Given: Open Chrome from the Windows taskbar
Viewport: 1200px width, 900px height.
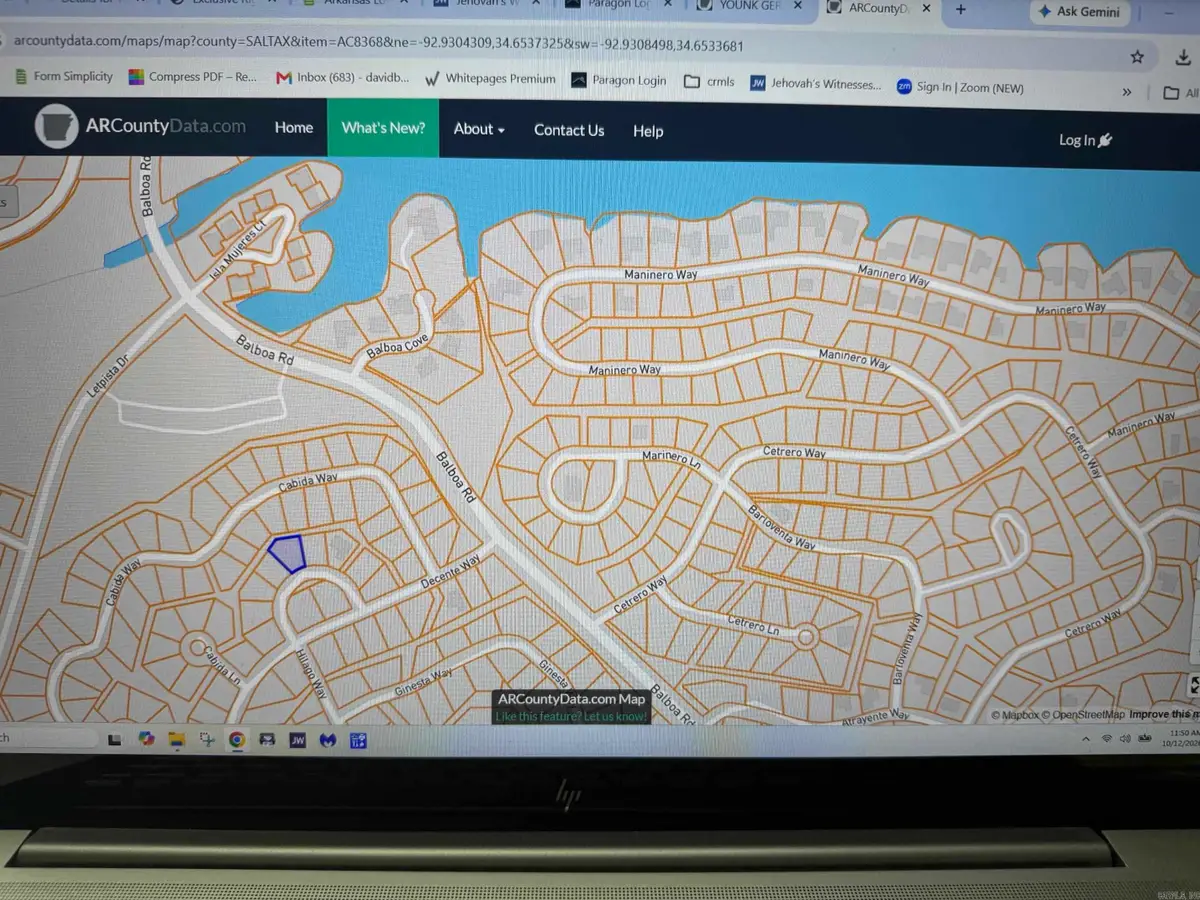Looking at the screenshot, I should pyautogui.click(x=237, y=740).
